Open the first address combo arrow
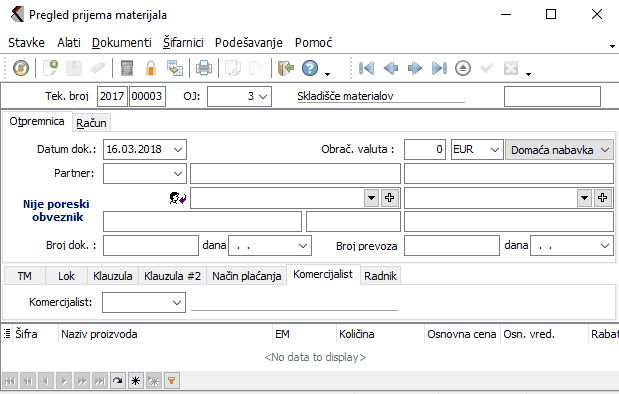619x394 pixels. pos(371,197)
